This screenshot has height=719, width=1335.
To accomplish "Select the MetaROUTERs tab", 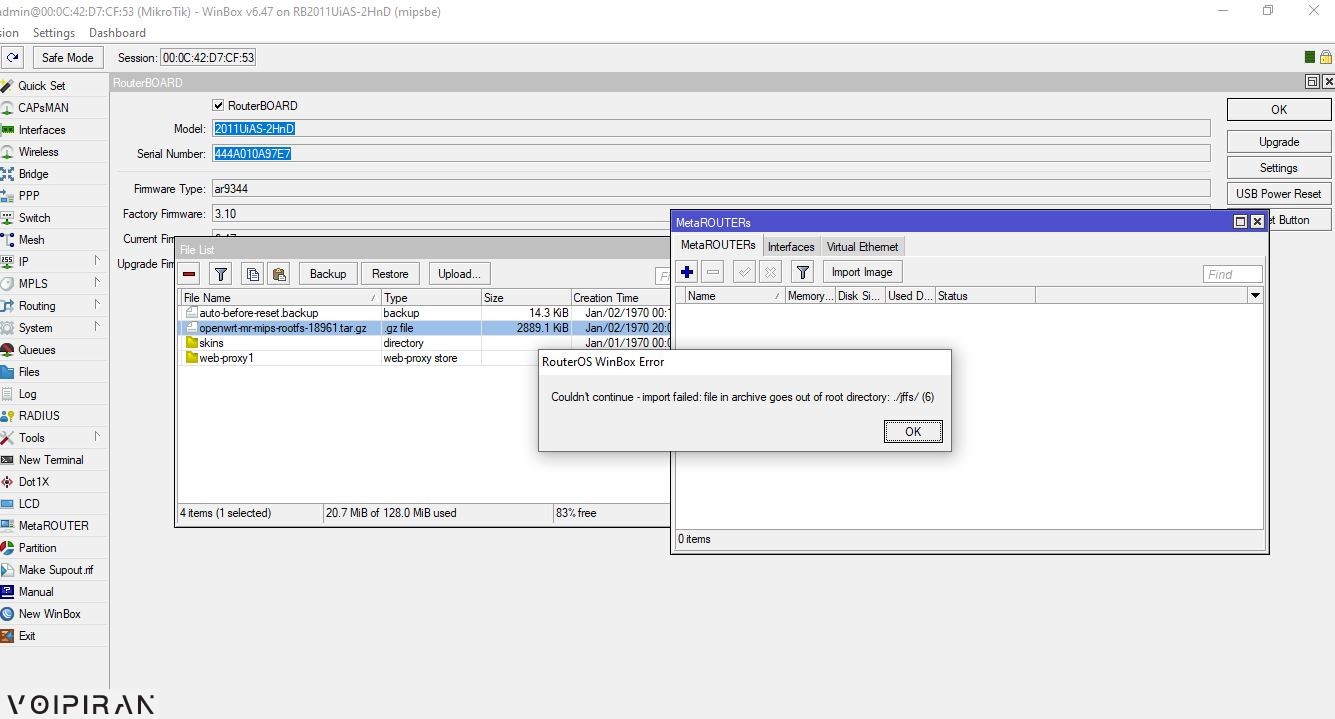I will coord(718,245).
